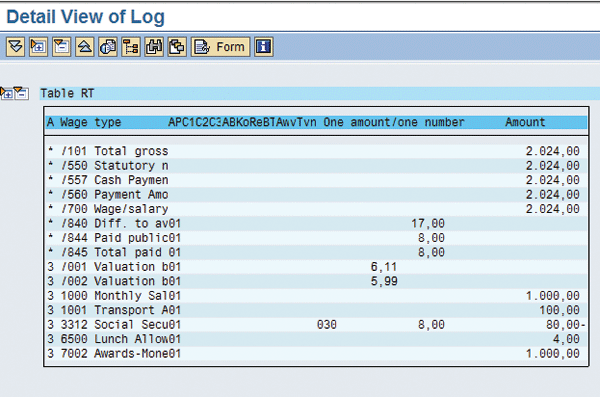
Task: Select the /840 Diff. to av row
Action: [x=316, y=224]
